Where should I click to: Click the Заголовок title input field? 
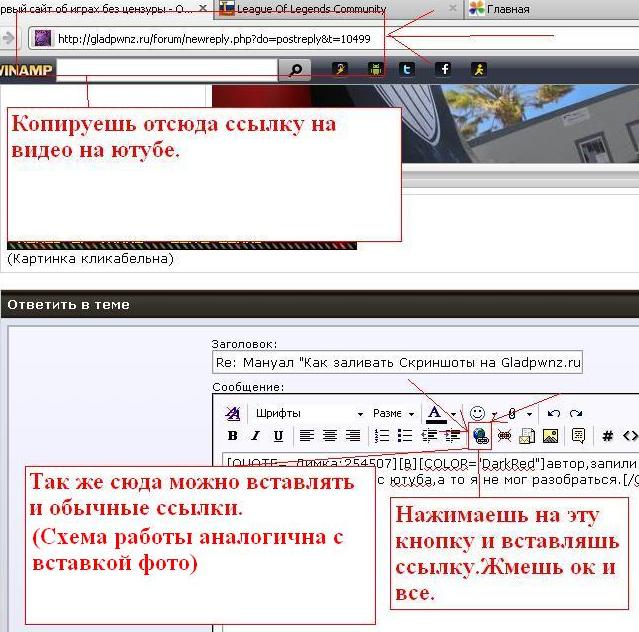[x=397, y=362]
